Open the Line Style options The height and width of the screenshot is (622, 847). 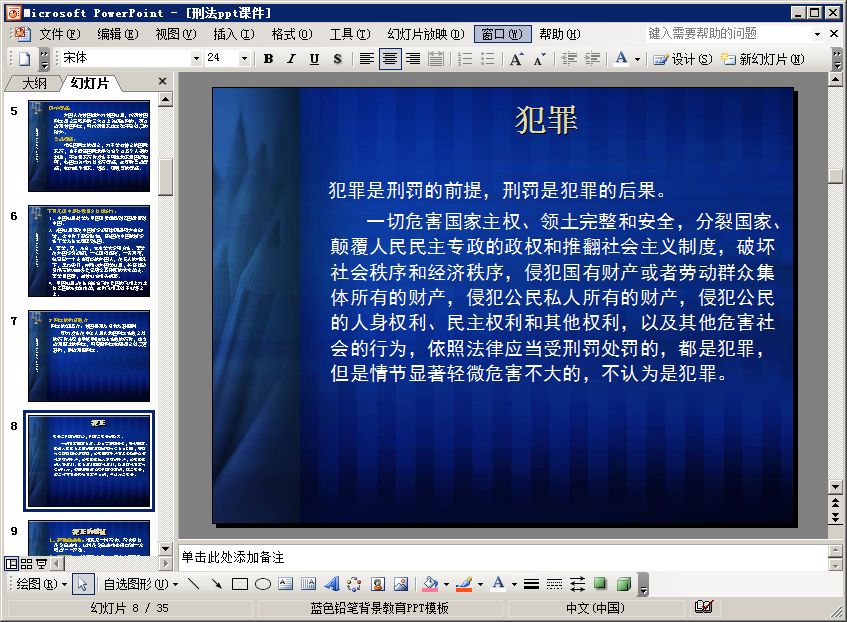pos(532,584)
